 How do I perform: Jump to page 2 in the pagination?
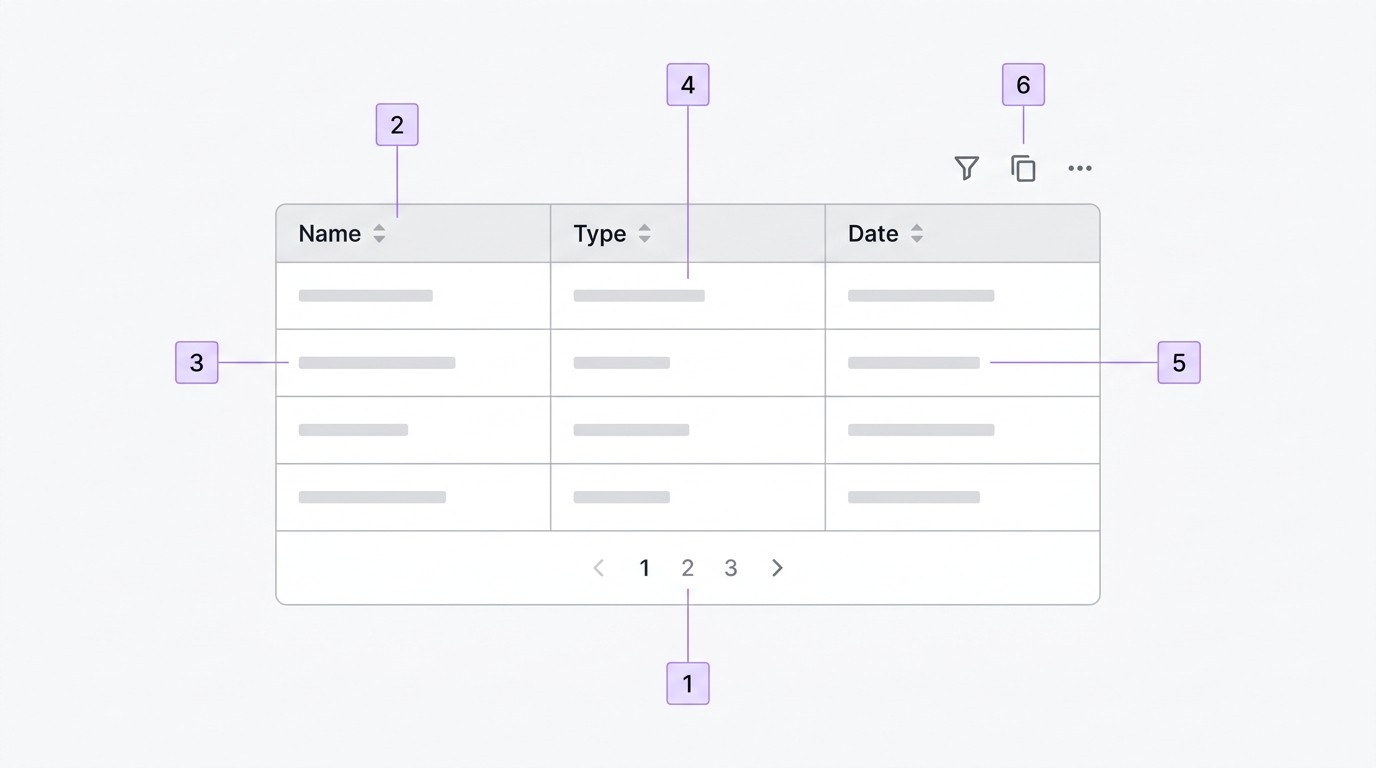coord(688,568)
